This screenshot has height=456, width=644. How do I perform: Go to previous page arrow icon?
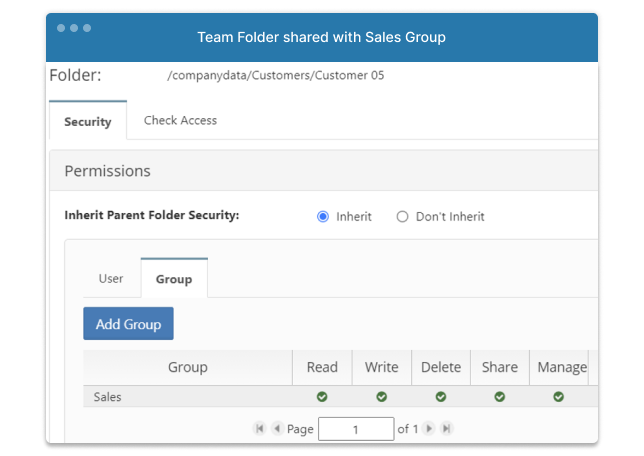(x=278, y=428)
